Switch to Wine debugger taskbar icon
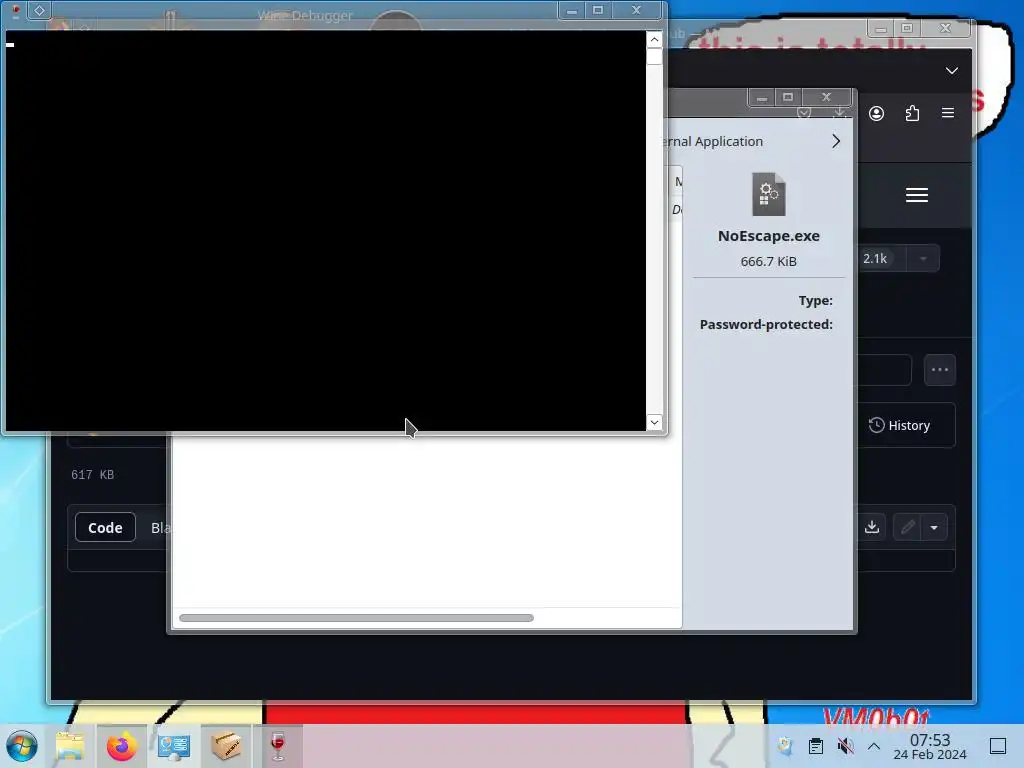The image size is (1024, 768). coord(278,745)
